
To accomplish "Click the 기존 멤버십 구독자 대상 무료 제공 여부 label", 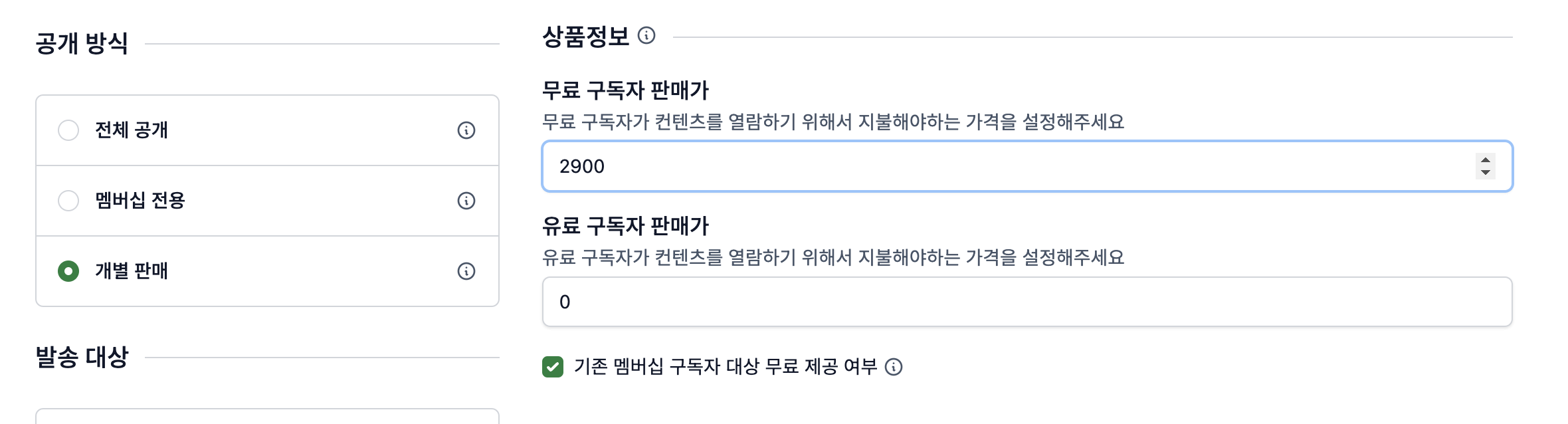I will pyautogui.click(x=726, y=367).
